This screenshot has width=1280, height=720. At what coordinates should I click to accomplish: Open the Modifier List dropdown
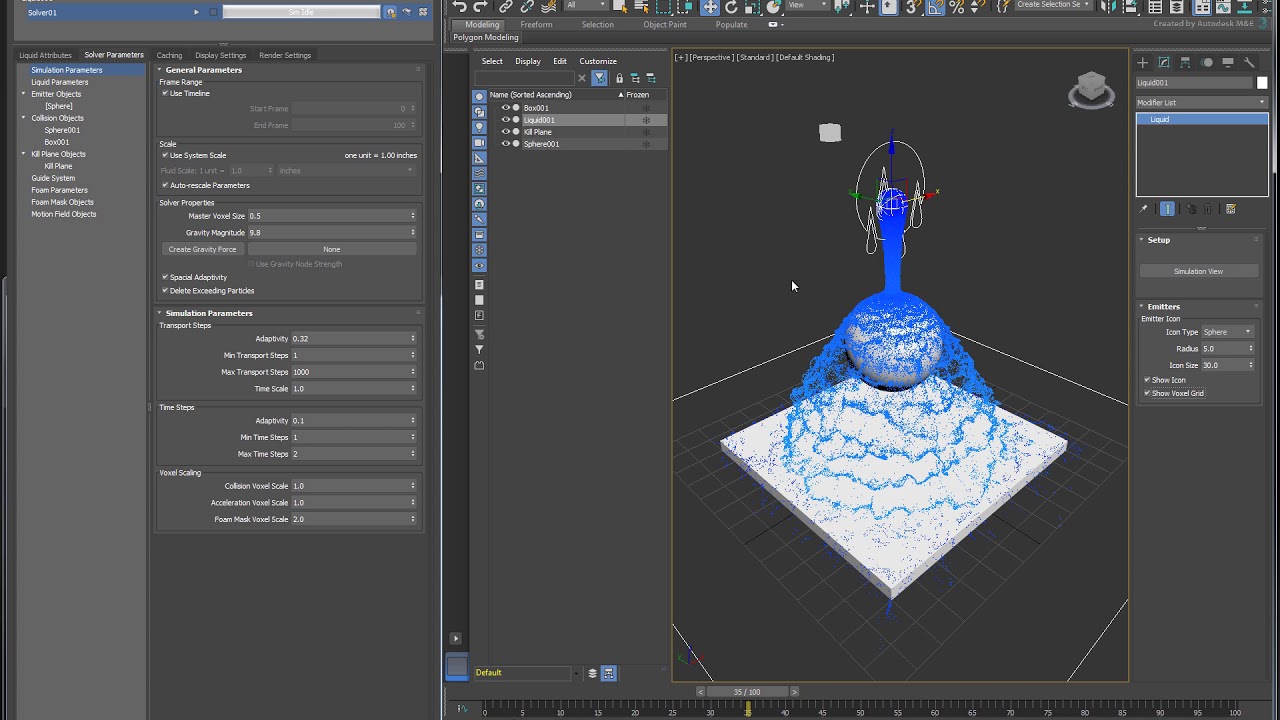(x=1200, y=102)
